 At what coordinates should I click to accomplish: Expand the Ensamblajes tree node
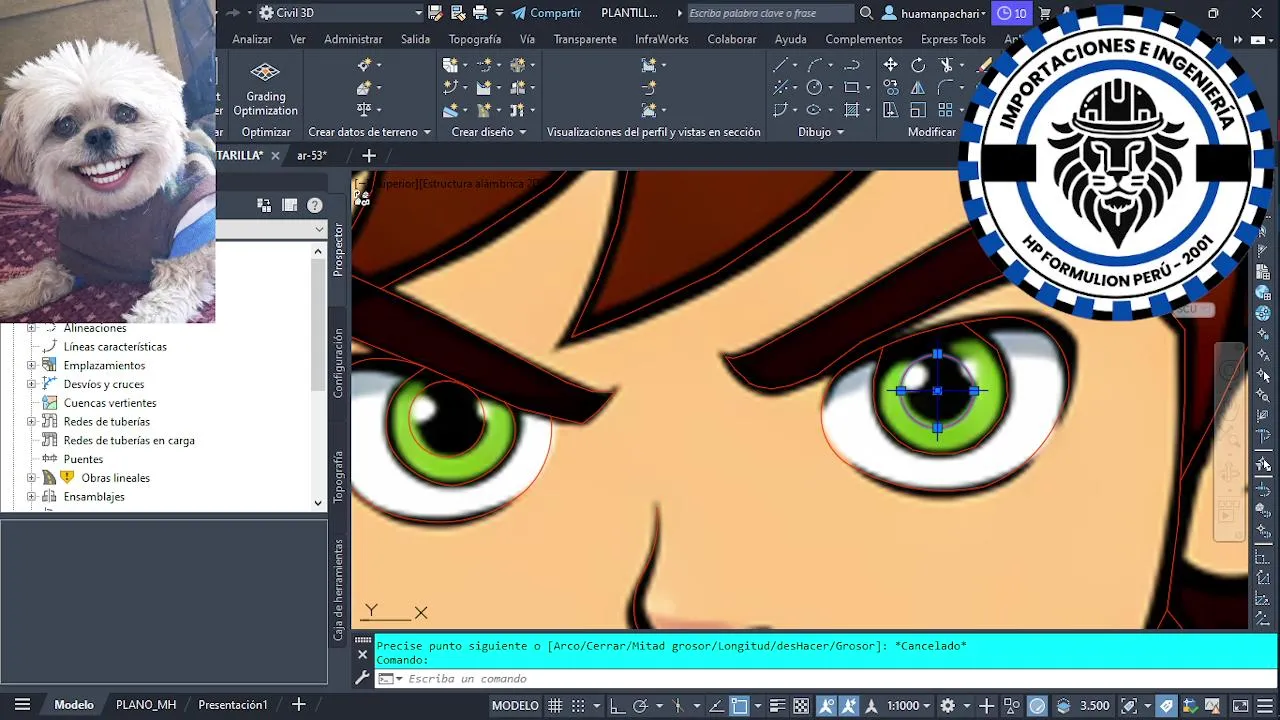(31, 497)
